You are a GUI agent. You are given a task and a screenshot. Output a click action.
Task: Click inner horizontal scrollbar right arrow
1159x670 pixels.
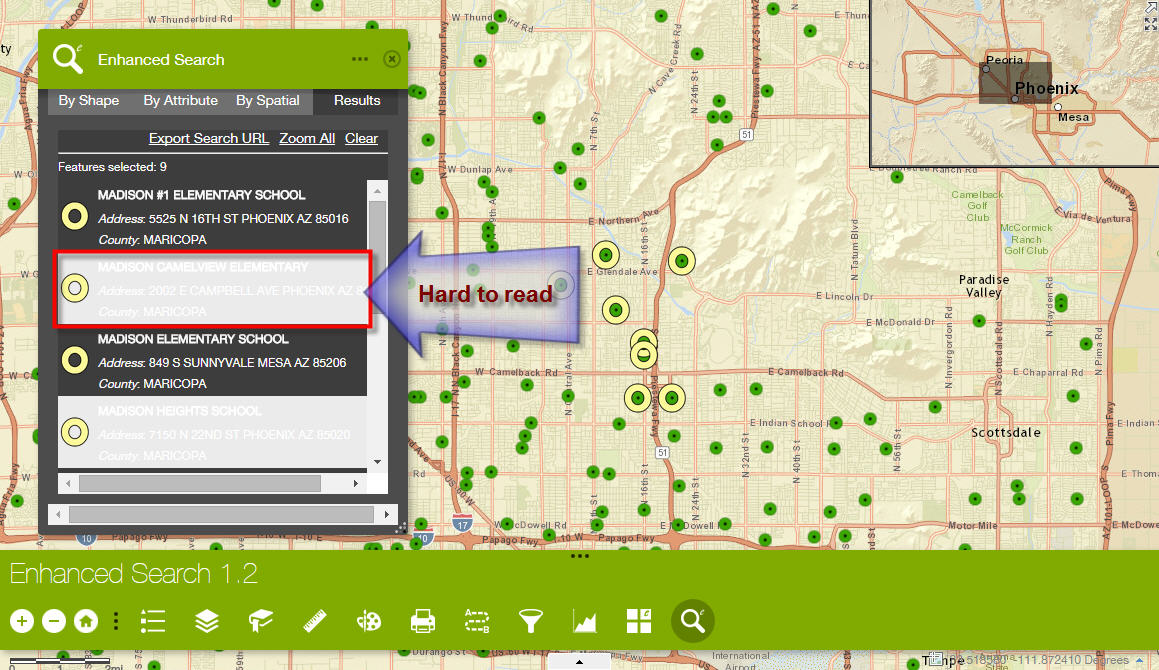(x=356, y=484)
